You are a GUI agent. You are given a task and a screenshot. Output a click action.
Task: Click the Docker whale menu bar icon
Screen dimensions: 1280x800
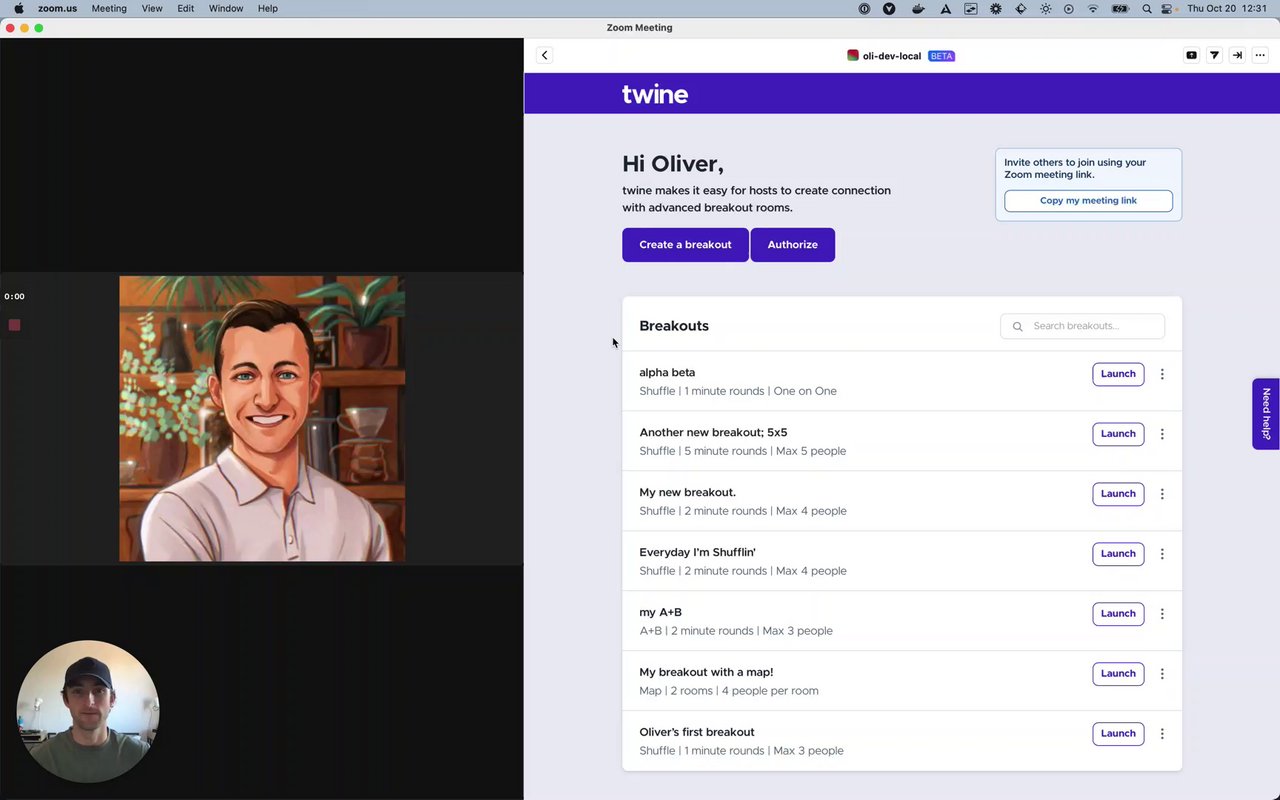point(918,8)
